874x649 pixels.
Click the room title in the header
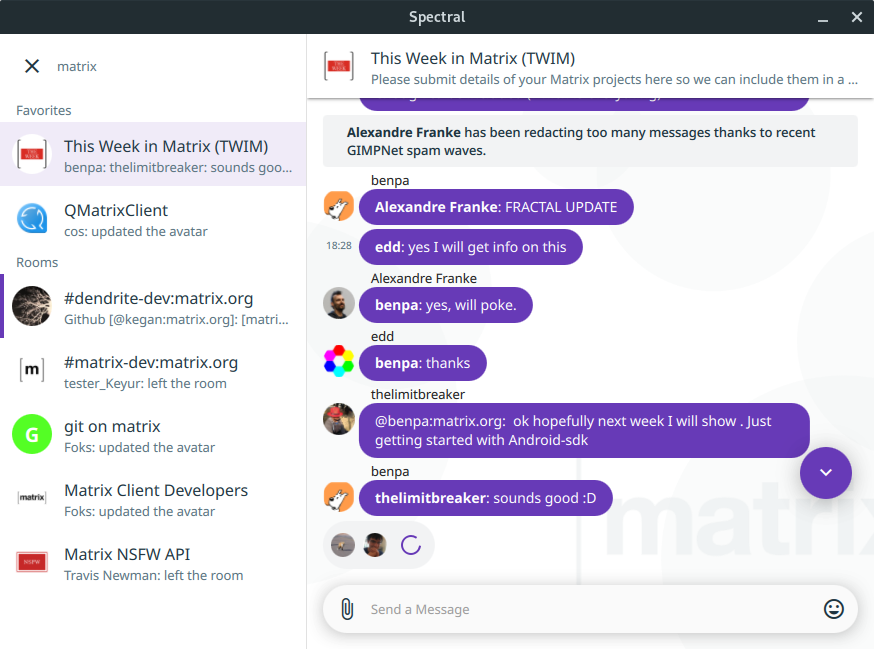472,59
